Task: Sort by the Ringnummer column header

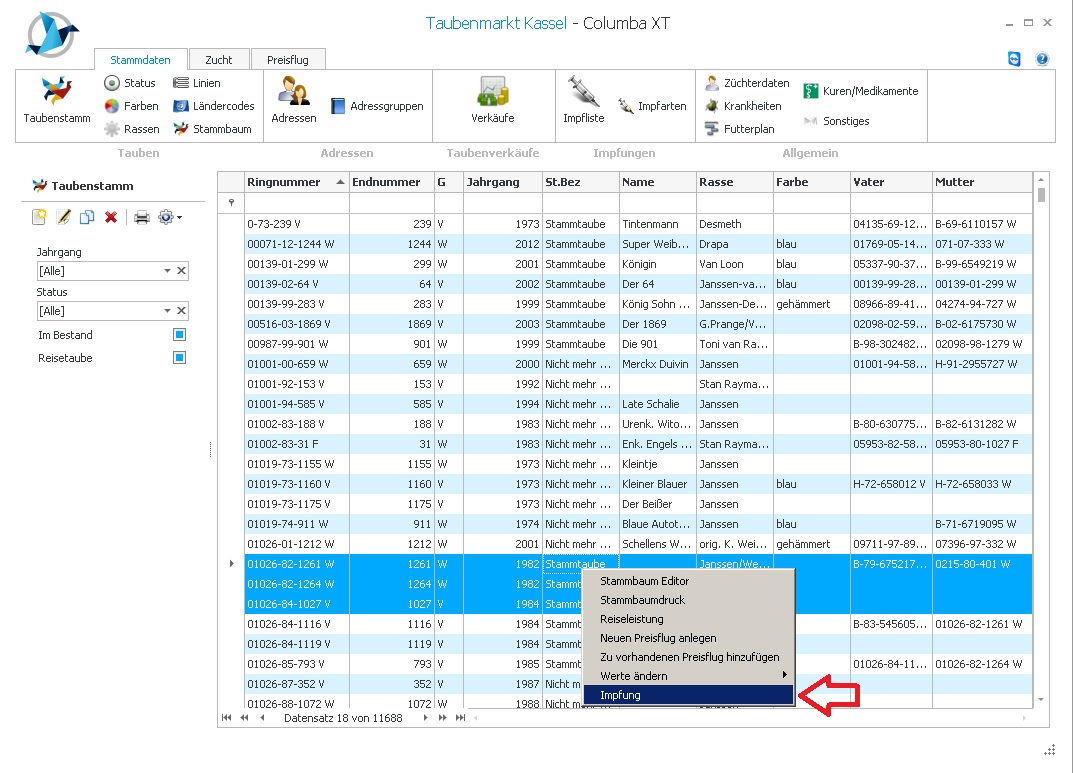Action: click(284, 182)
